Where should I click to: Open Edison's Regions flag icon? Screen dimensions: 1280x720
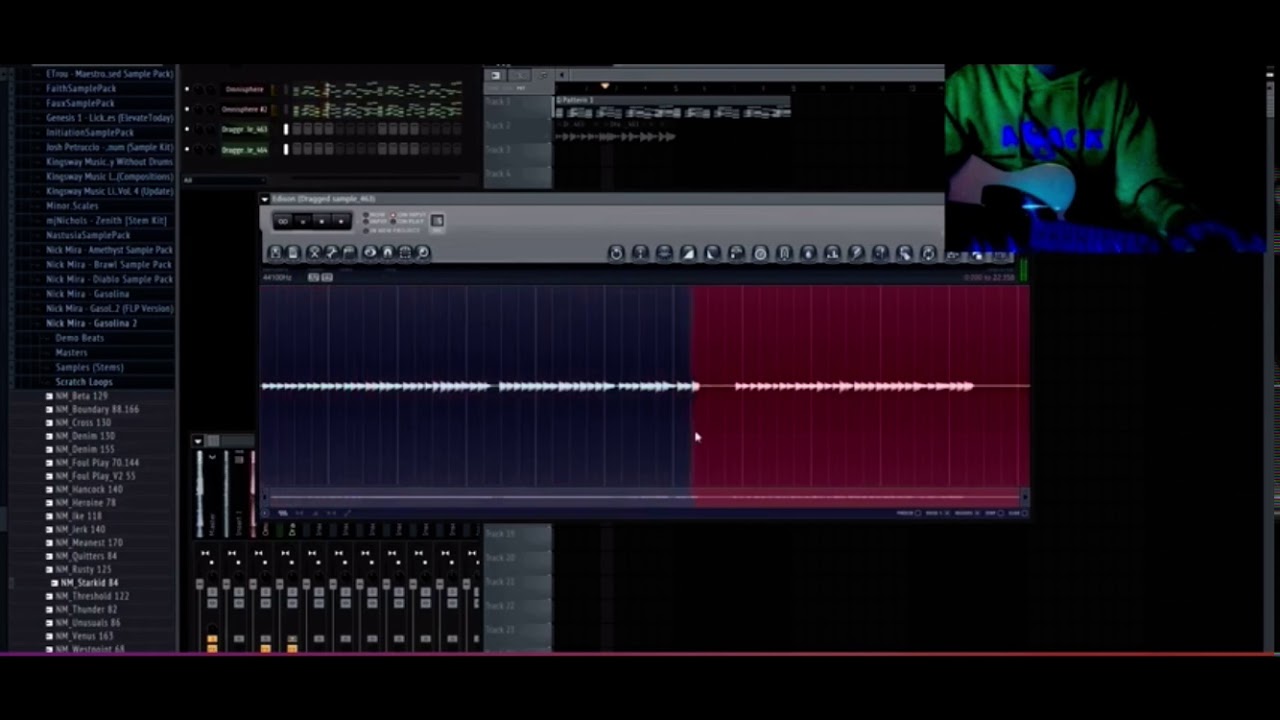pos(349,253)
